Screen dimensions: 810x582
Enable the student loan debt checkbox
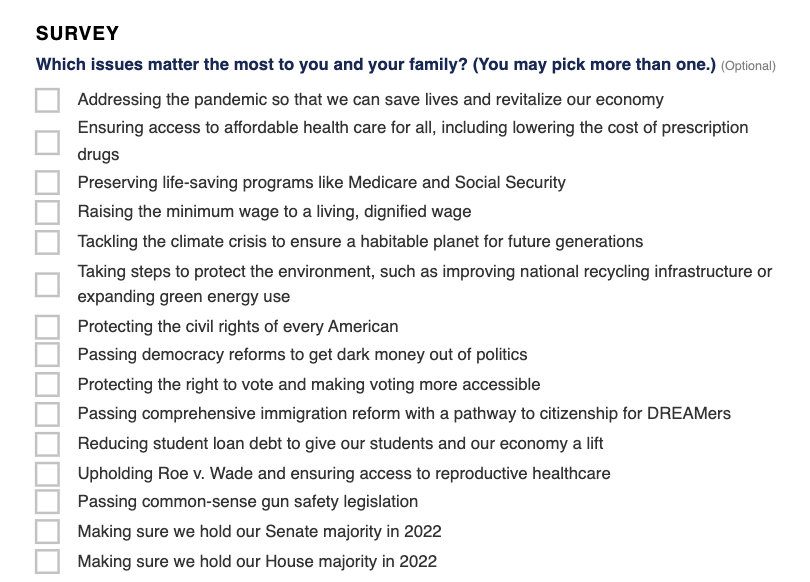(47, 444)
